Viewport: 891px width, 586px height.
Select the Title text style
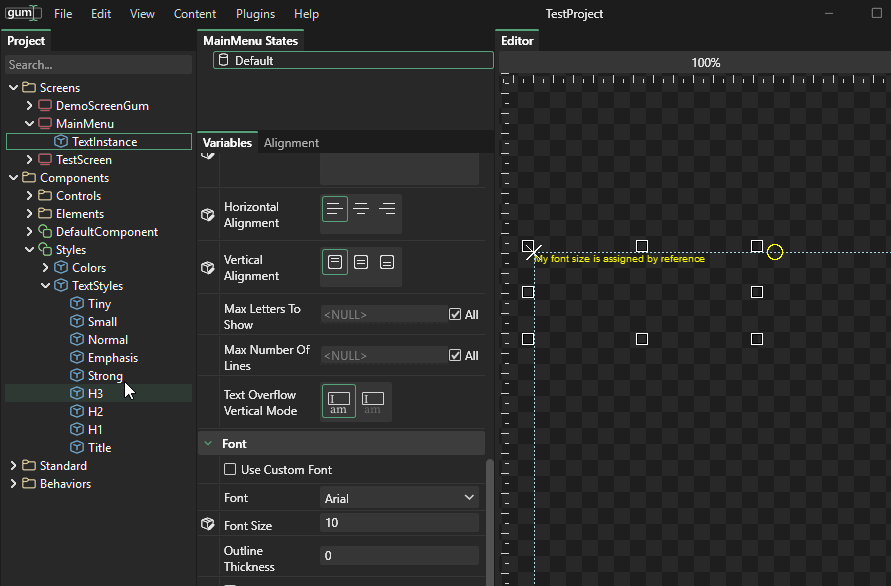pyautogui.click(x=99, y=448)
